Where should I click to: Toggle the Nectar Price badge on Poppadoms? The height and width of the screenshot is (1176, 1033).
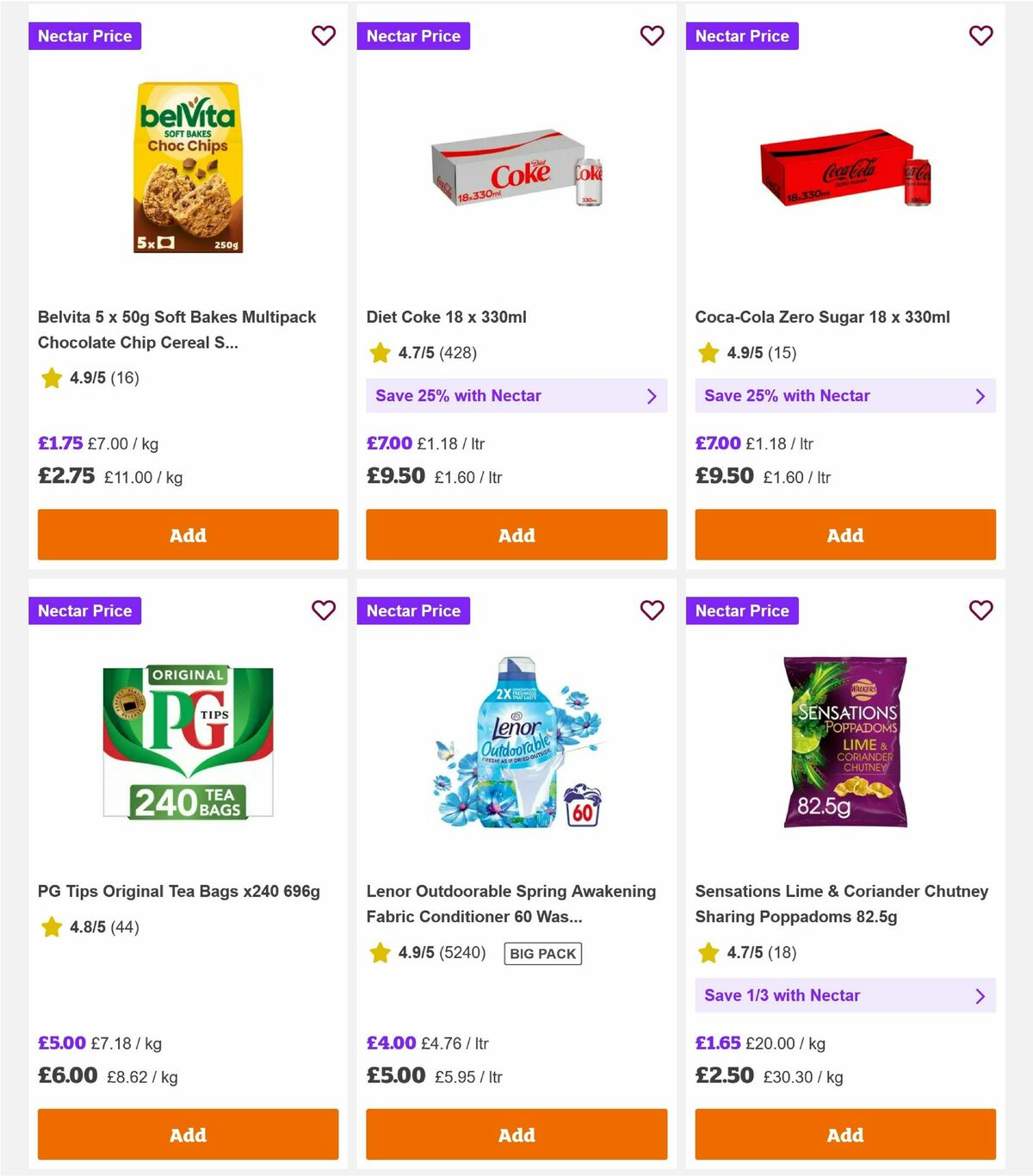click(x=742, y=610)
